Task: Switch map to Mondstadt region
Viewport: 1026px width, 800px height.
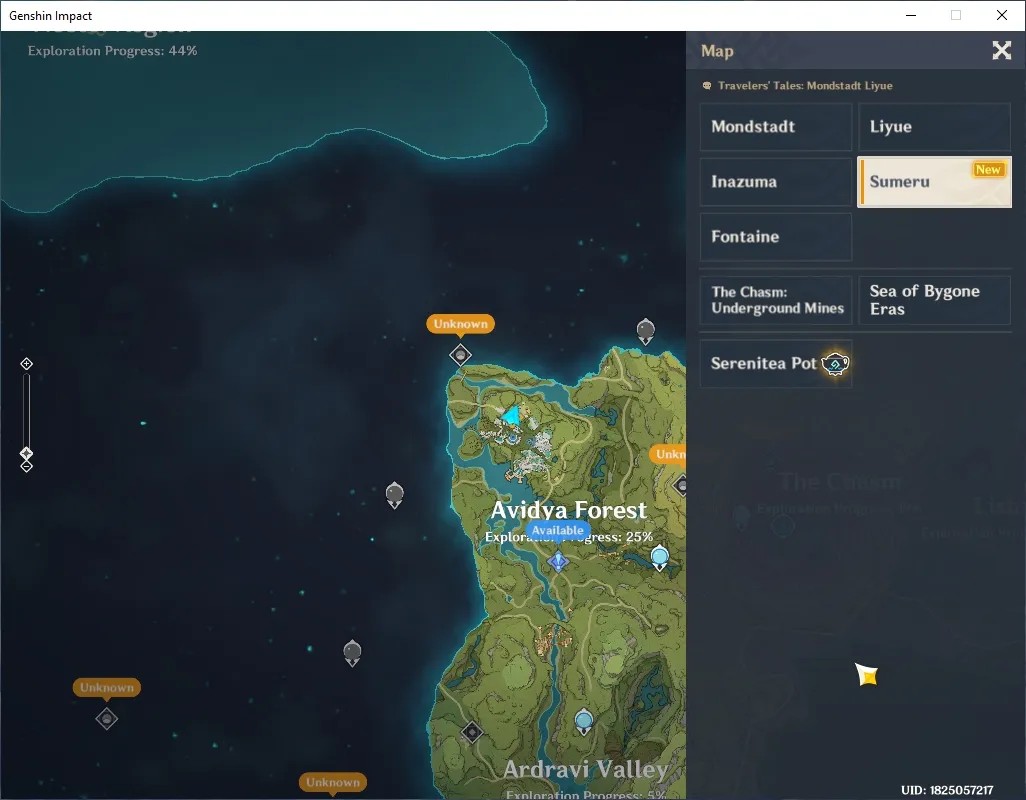Action: [775, 127]
